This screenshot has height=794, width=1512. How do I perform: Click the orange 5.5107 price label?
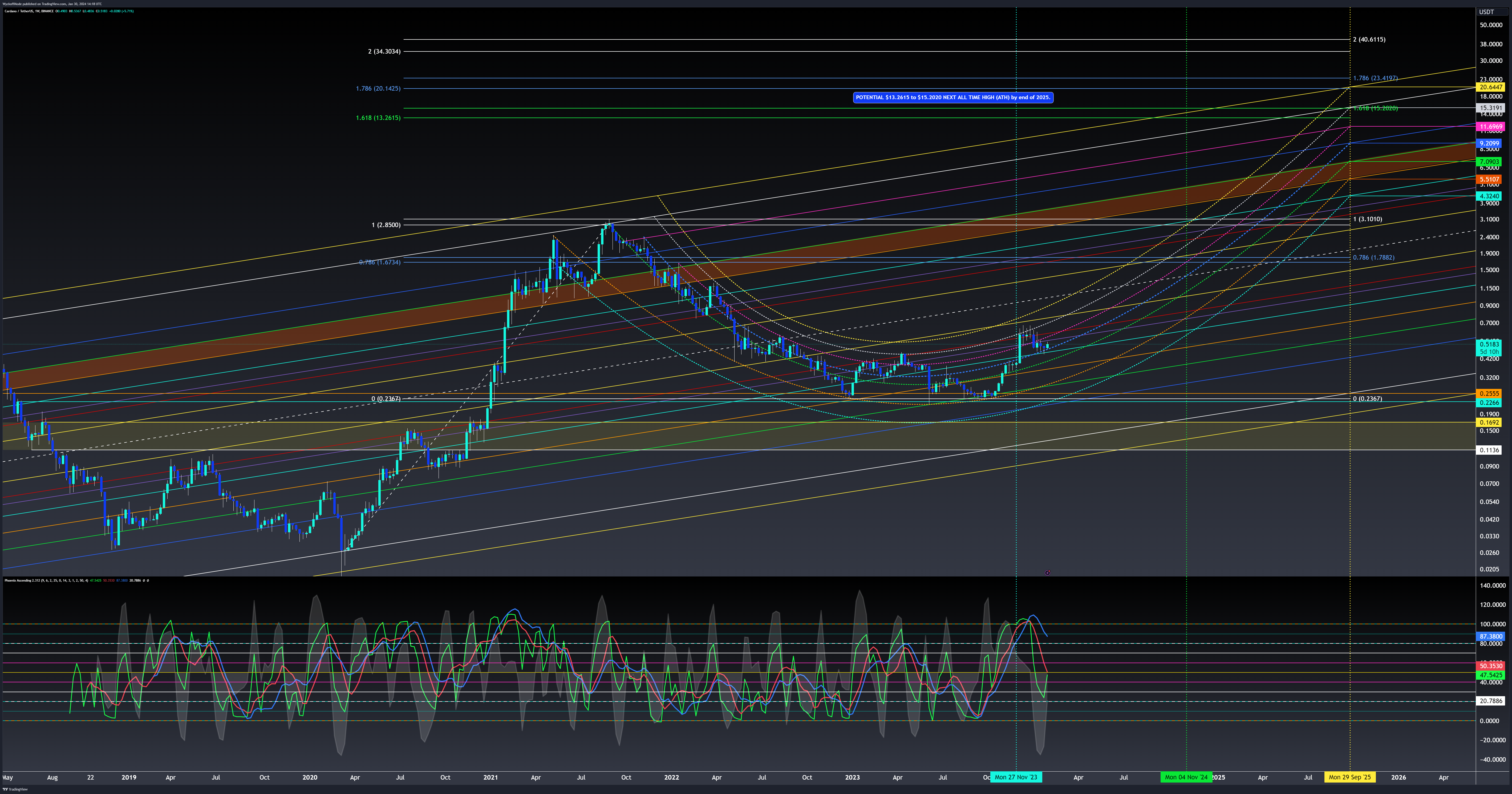tap(1489, 180)
